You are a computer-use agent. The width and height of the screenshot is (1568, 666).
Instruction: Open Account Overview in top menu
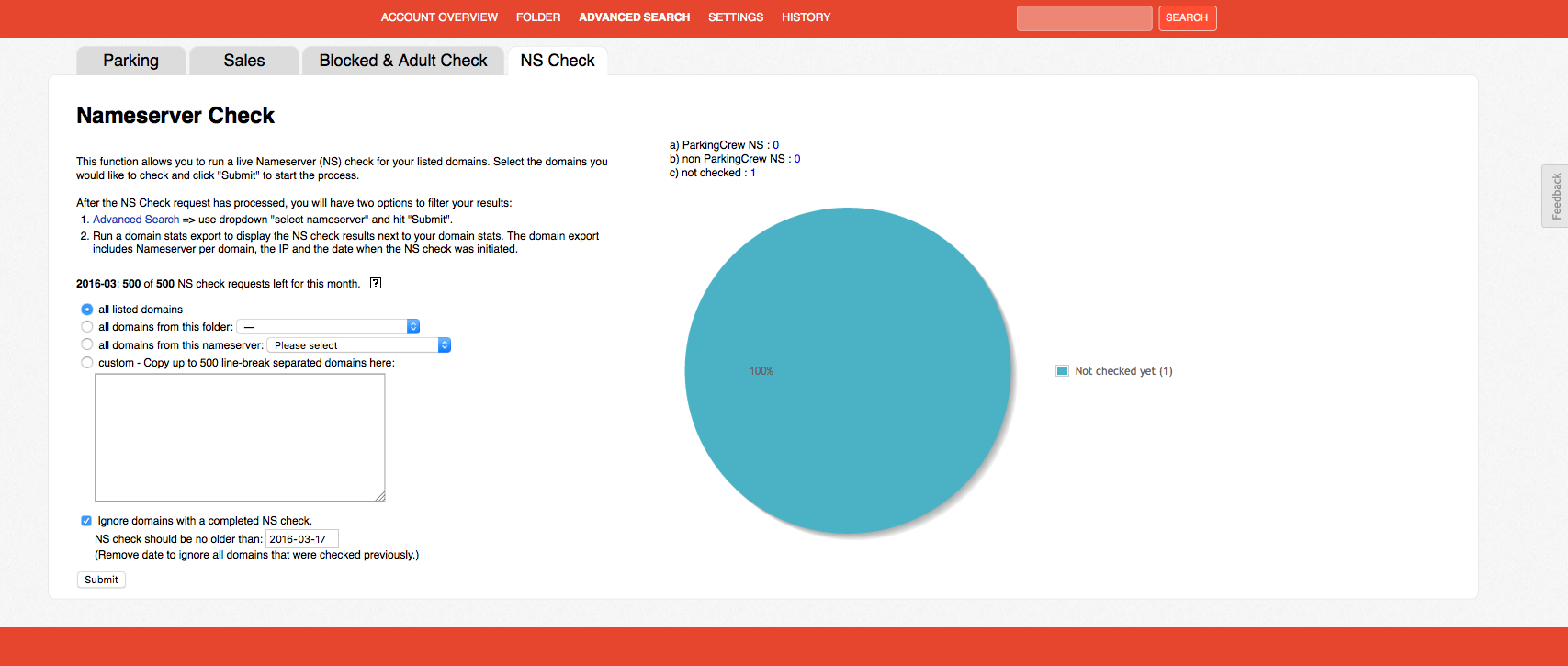pyautogui.click(x=439, y=17)
